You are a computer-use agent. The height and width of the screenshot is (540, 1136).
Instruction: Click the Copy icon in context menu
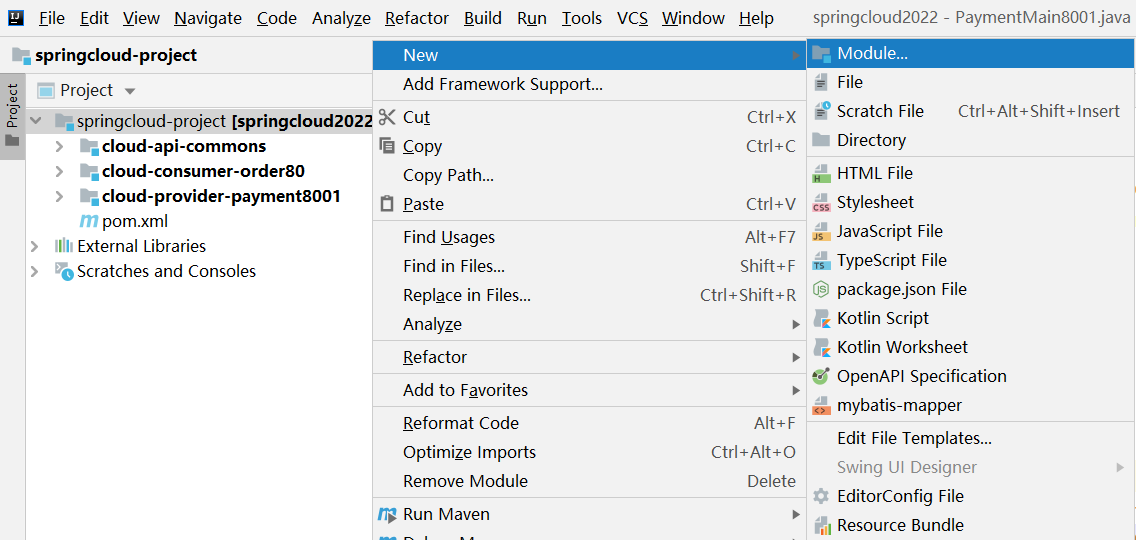coord(388,146)
